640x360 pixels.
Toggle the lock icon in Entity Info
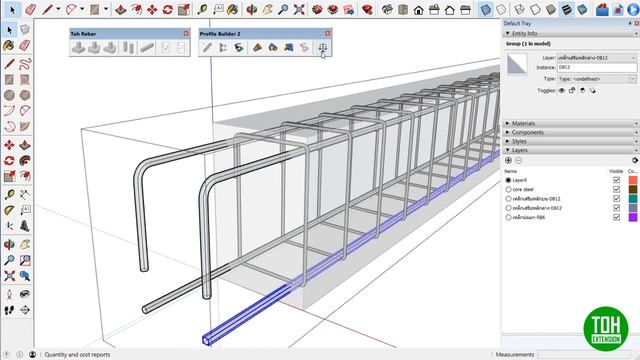click(x=572, y=91)
